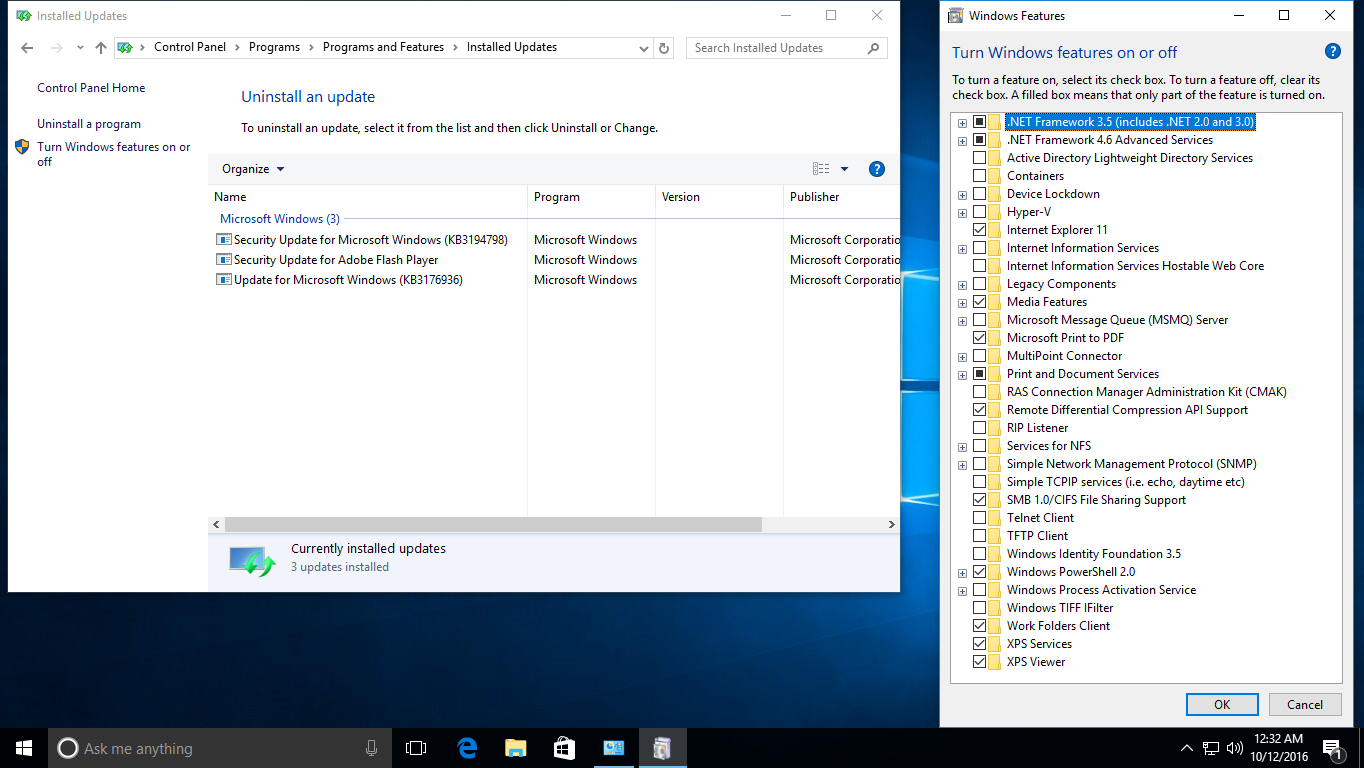The image size is (1364, 768).
Task: Sort by the Version column header
Action: 719,197
